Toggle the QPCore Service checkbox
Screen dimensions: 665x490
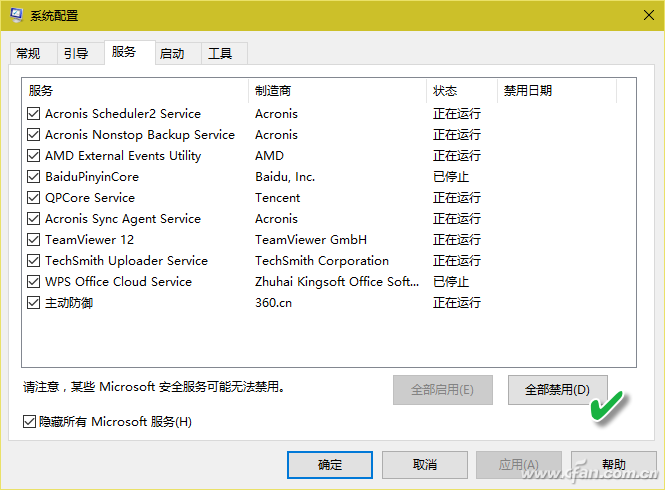click(x=35, y=198)
